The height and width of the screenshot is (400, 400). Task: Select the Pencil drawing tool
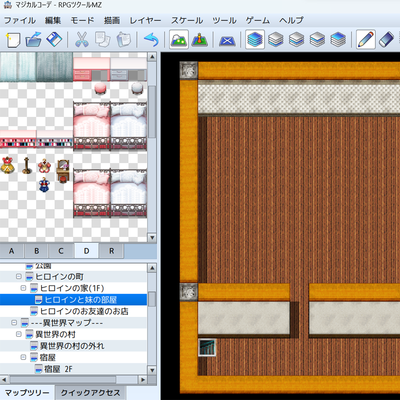tap(366, 40)
